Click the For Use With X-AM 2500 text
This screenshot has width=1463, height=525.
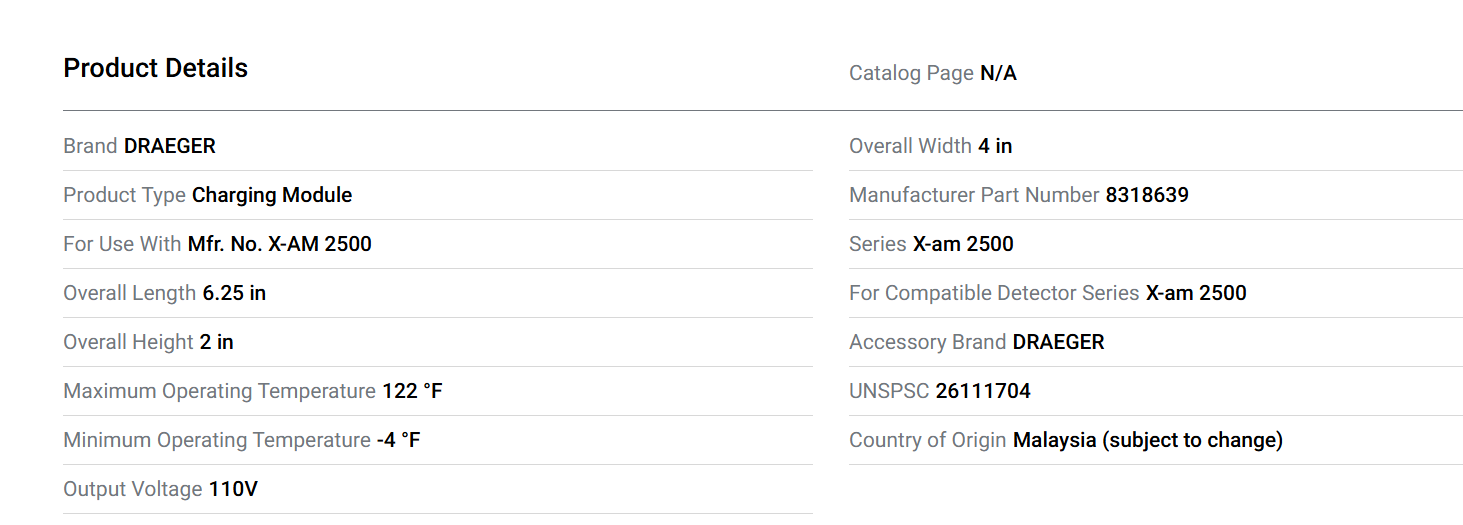279,244
